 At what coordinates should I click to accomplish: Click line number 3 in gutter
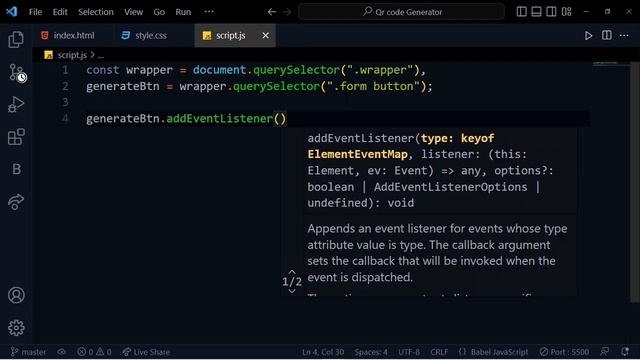65,102
